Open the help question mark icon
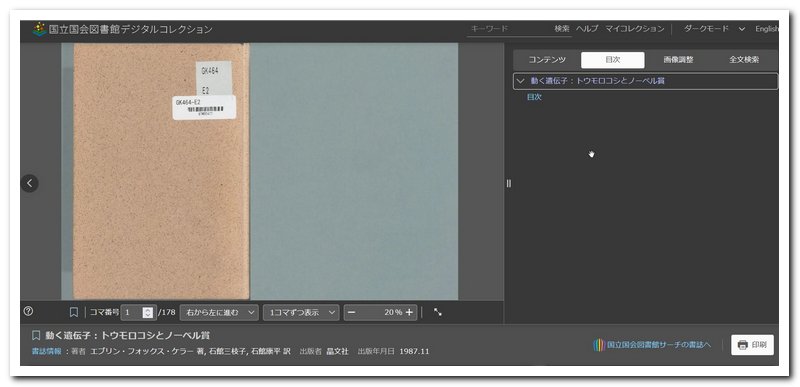Screen dimensions: 800x387 click(29, 311)
